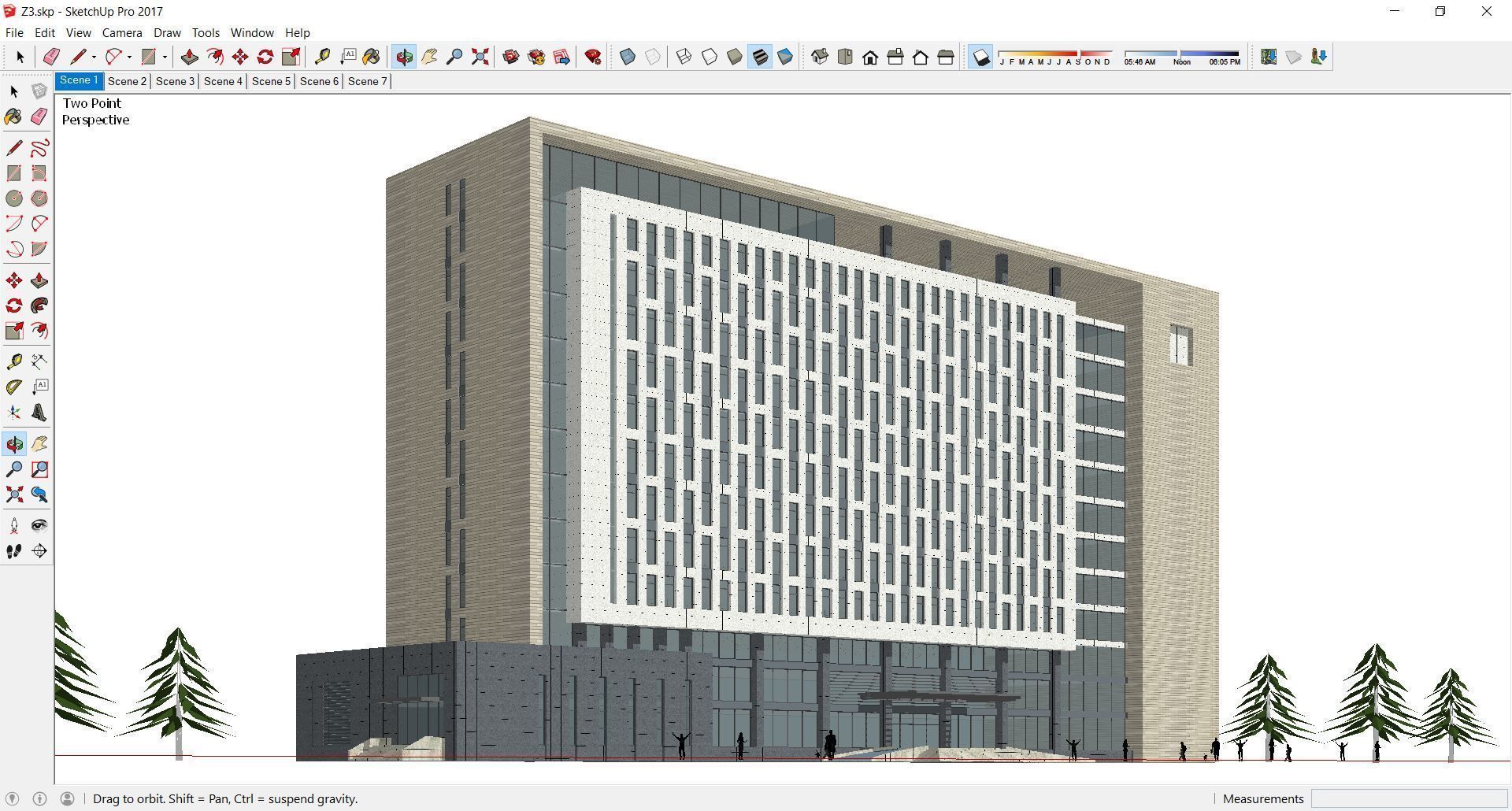This screenshot has width=1512, height=811.
Task: Click Add Location map icon
Action: pos(1269,57)
